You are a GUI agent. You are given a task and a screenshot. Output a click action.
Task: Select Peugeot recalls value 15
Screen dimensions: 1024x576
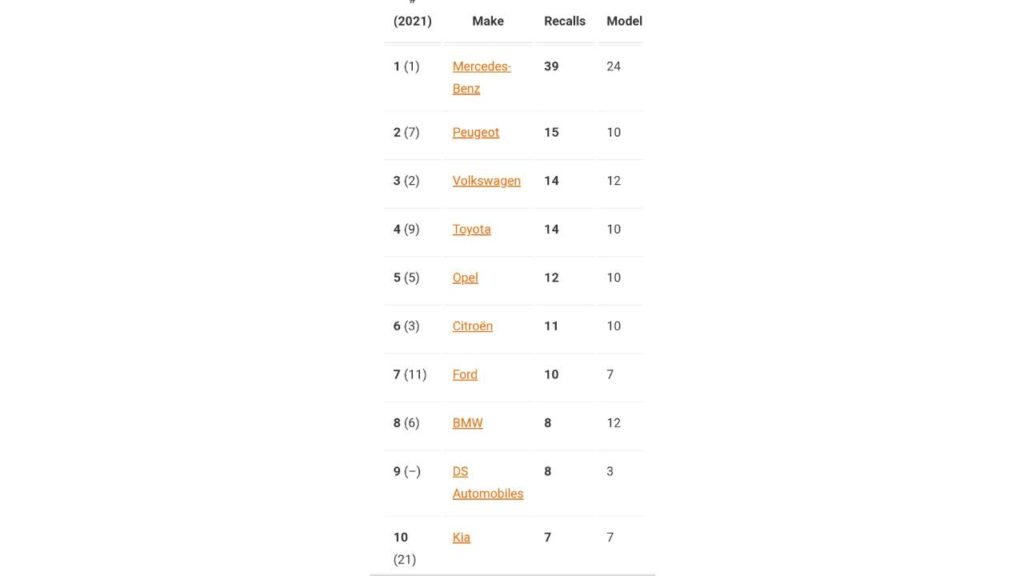pyautogui.click(x=551, y=132)
